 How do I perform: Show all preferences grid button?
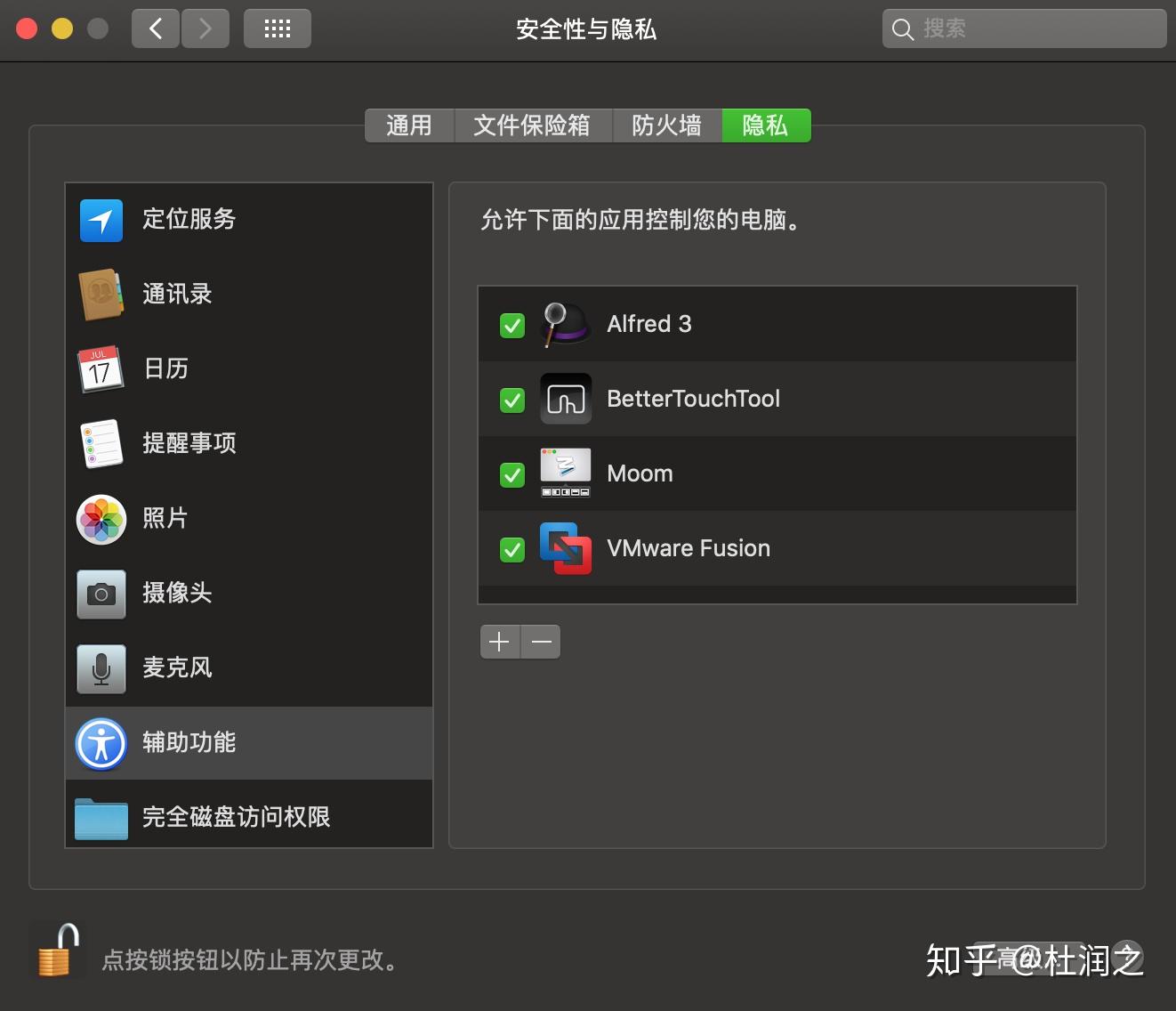(x=278, y=28)
